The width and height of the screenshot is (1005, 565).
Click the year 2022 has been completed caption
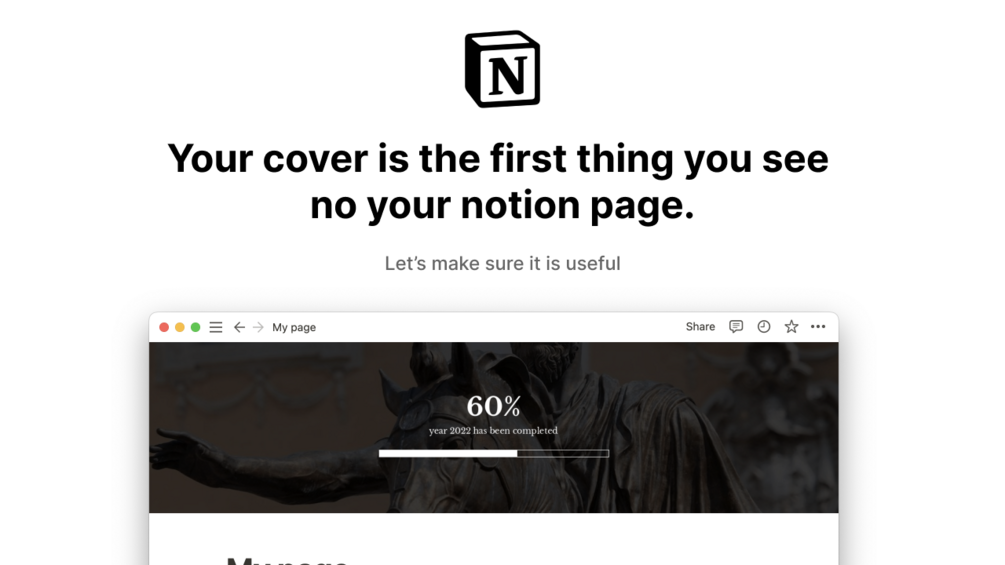tap(494, 430)
